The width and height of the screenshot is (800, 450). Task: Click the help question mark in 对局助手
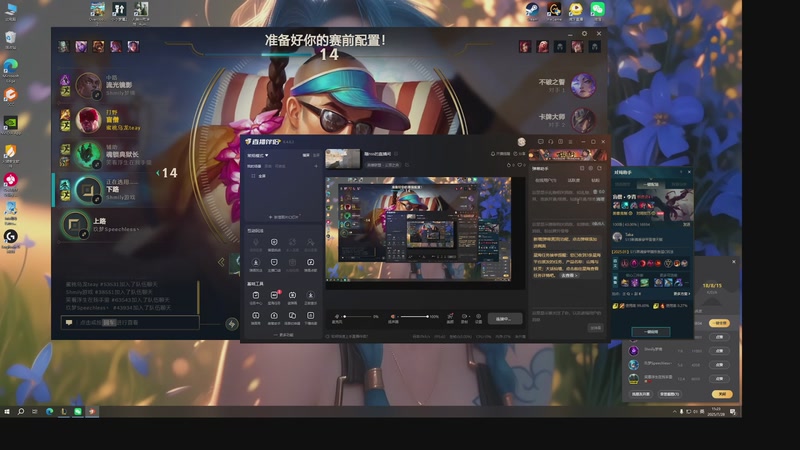click(x=681, y=172)
